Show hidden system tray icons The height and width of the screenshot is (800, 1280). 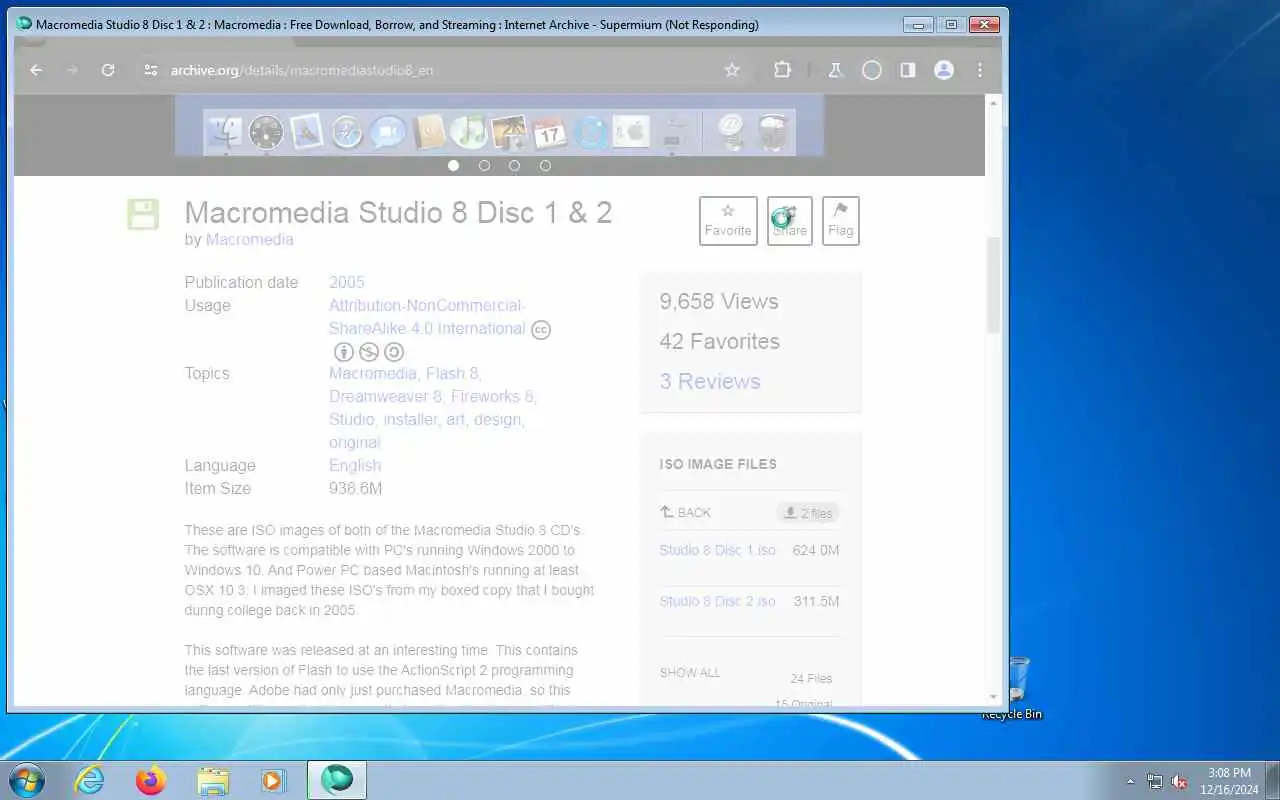pyautogui.click(x=1131, y=781)
